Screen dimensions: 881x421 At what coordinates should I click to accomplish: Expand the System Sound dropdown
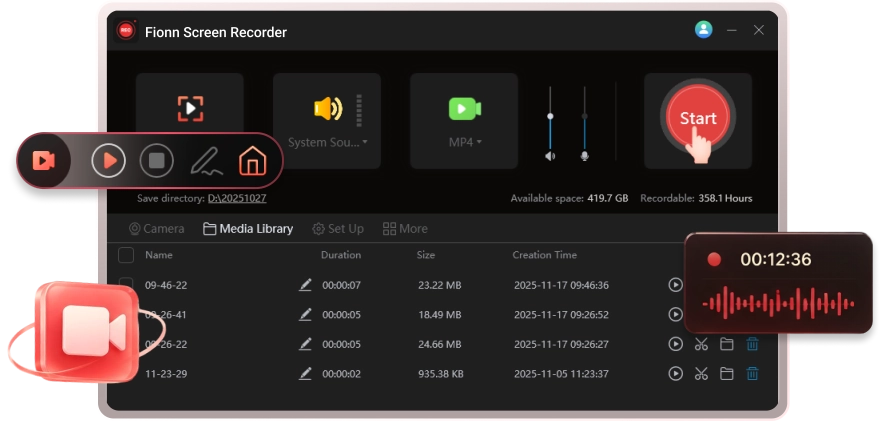tap(328, 143)
